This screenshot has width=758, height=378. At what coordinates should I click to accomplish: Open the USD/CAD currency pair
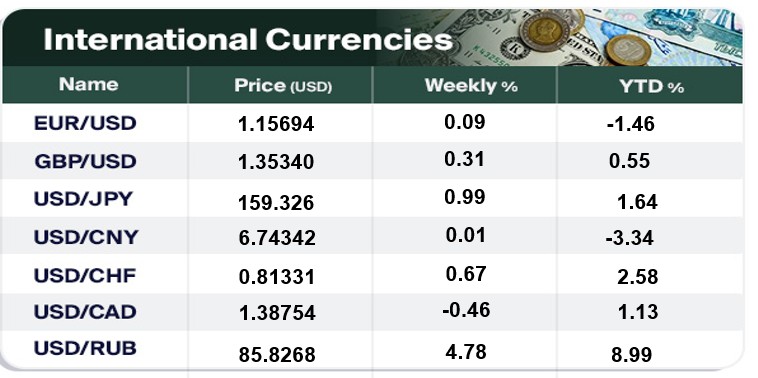[x=85, y=312]
